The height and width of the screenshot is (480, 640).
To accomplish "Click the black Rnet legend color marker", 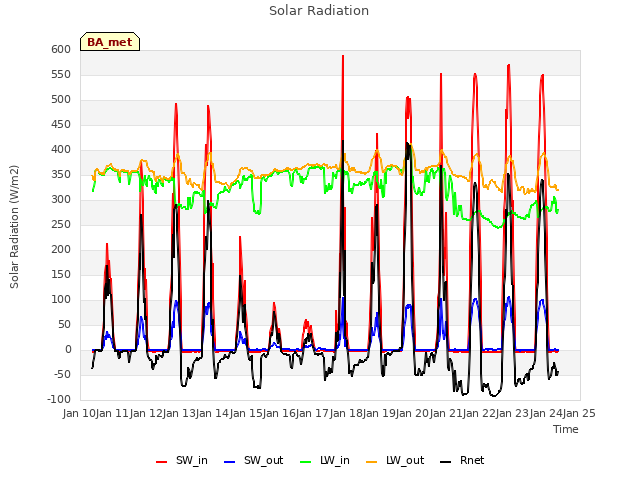I will point(446,462).
